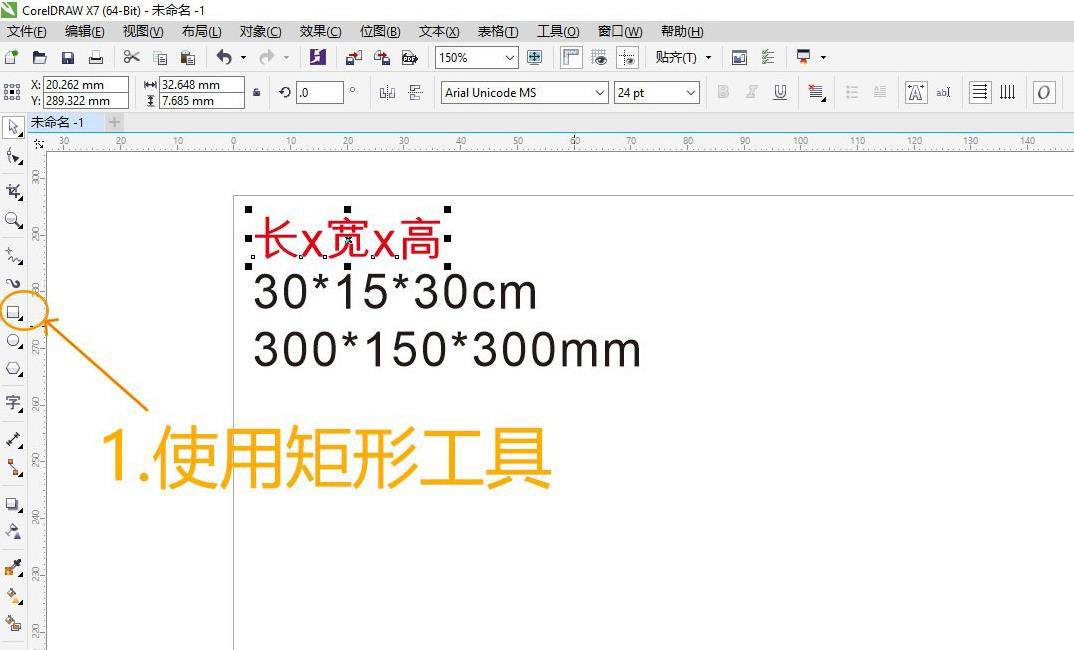Choose the Ellipse tool
1074x650 pixels.
pyautogui.click(x=15, y=341)
